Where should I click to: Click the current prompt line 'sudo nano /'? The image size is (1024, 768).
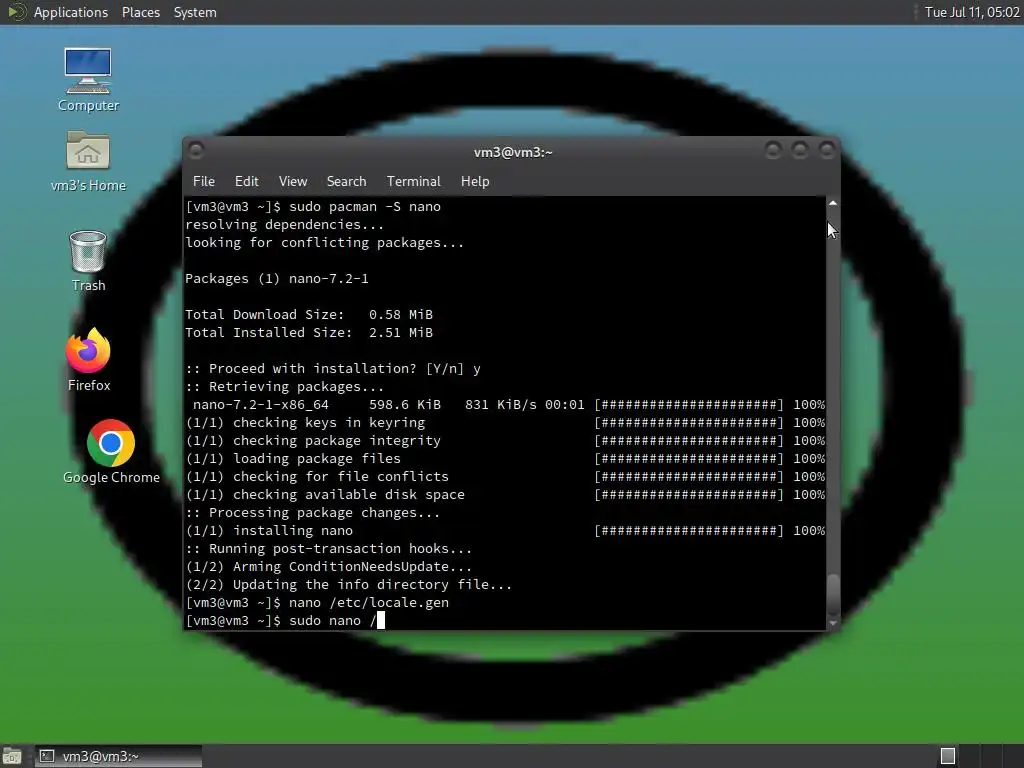[x=285, y=621]
